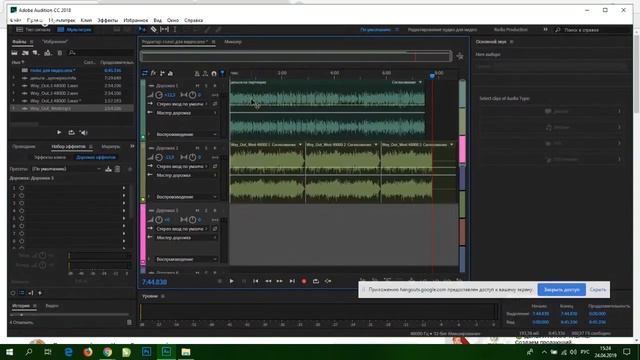Click the headphones icon in editor toolbar
Screen dimensions: 640x360
point(213,73)
